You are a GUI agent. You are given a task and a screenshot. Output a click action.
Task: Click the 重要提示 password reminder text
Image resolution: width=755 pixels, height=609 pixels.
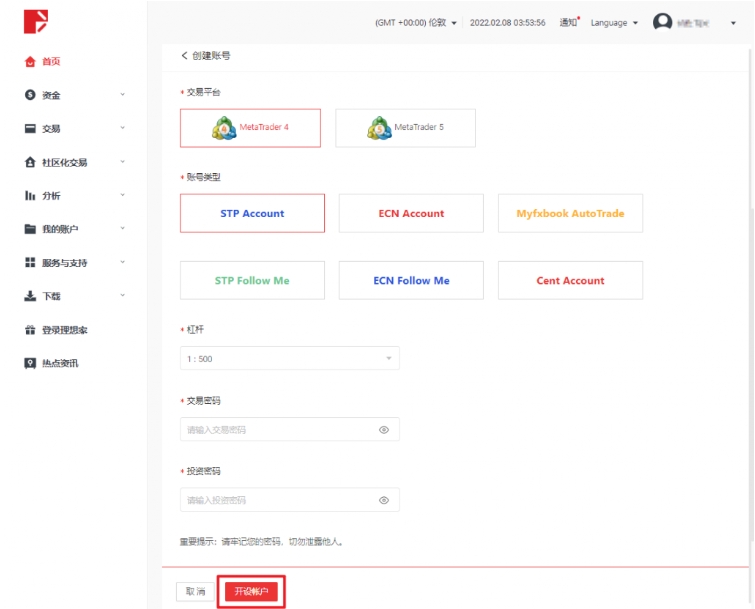[x=262, y=542]
